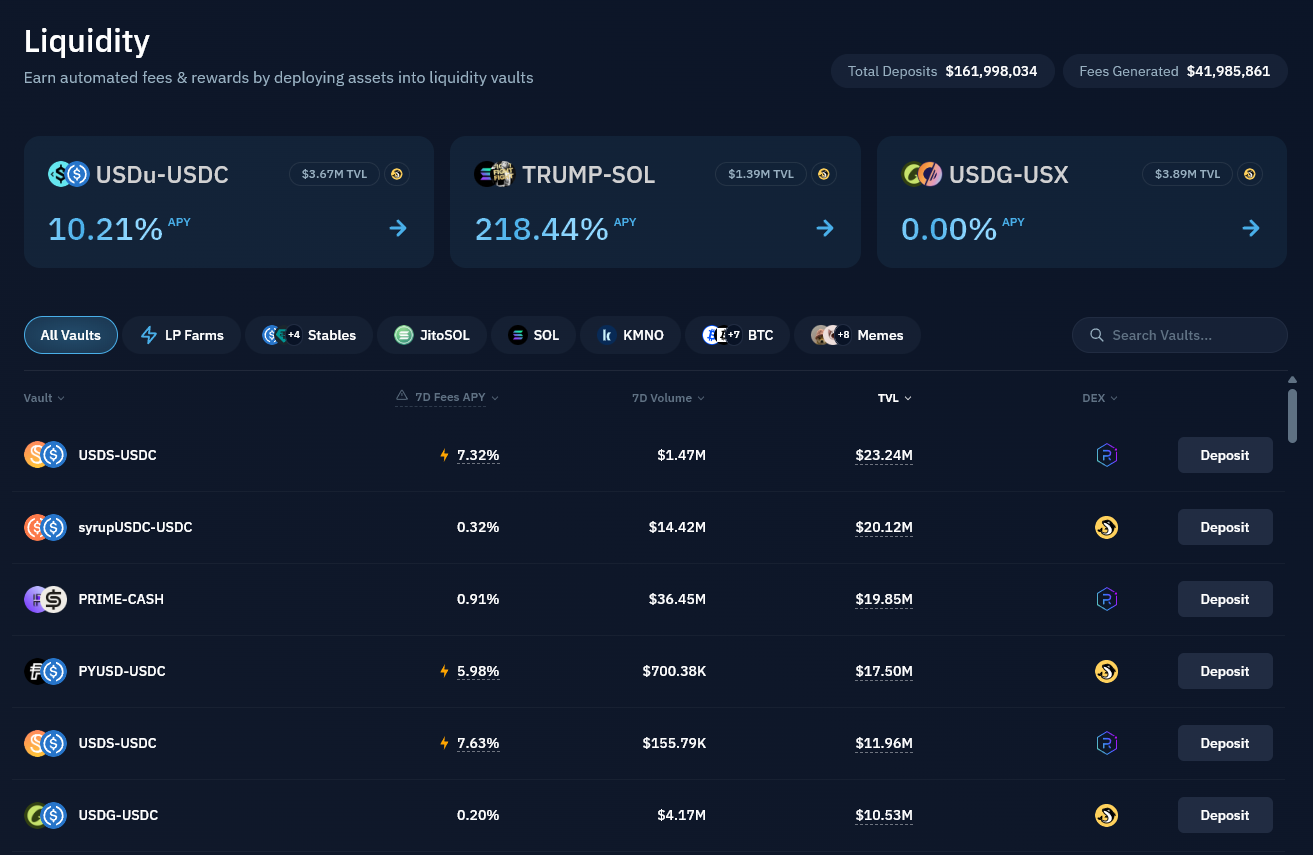Click the lightning boost icon beside 5.98%
The image size is (1313, 855).
point(445,671)
